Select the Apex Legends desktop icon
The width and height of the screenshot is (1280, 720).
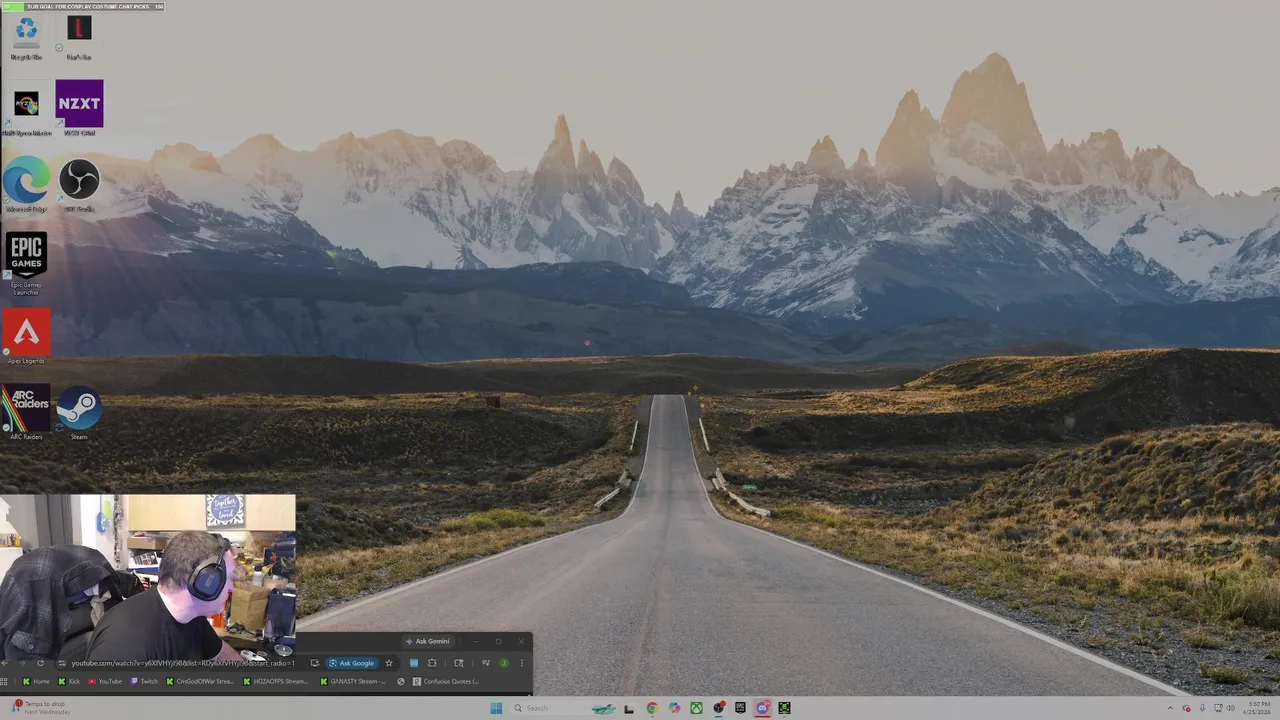pos(26,337)
